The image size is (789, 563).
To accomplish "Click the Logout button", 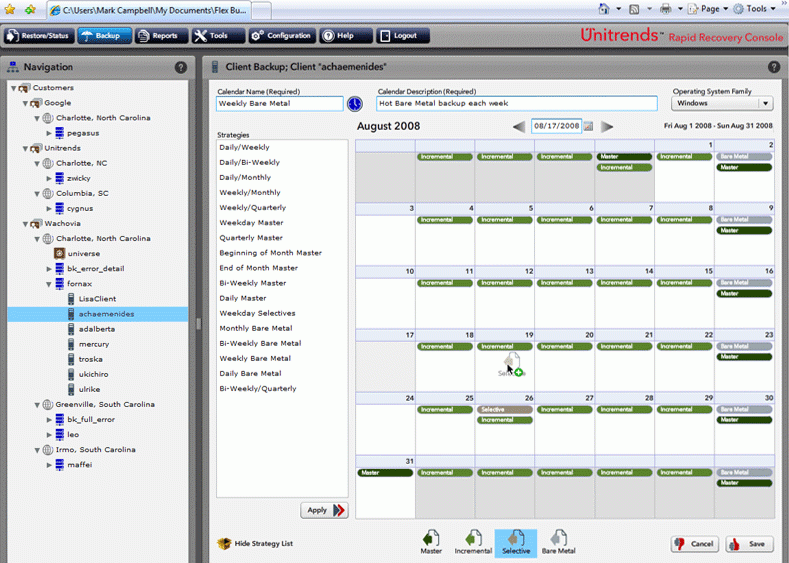I will [403, 36].
